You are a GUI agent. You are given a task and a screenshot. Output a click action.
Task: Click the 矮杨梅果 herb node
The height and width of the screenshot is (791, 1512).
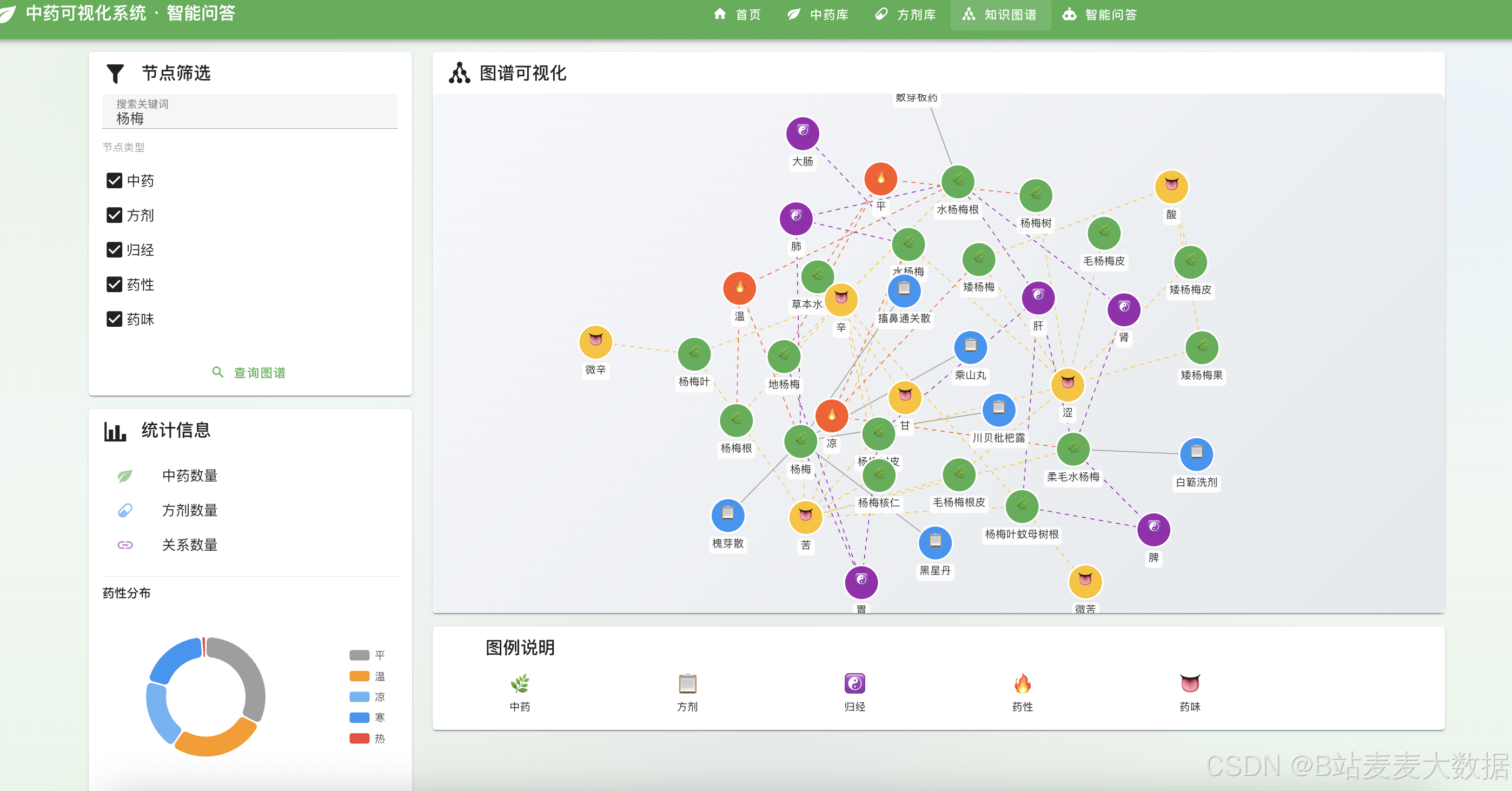point(1202,348)
